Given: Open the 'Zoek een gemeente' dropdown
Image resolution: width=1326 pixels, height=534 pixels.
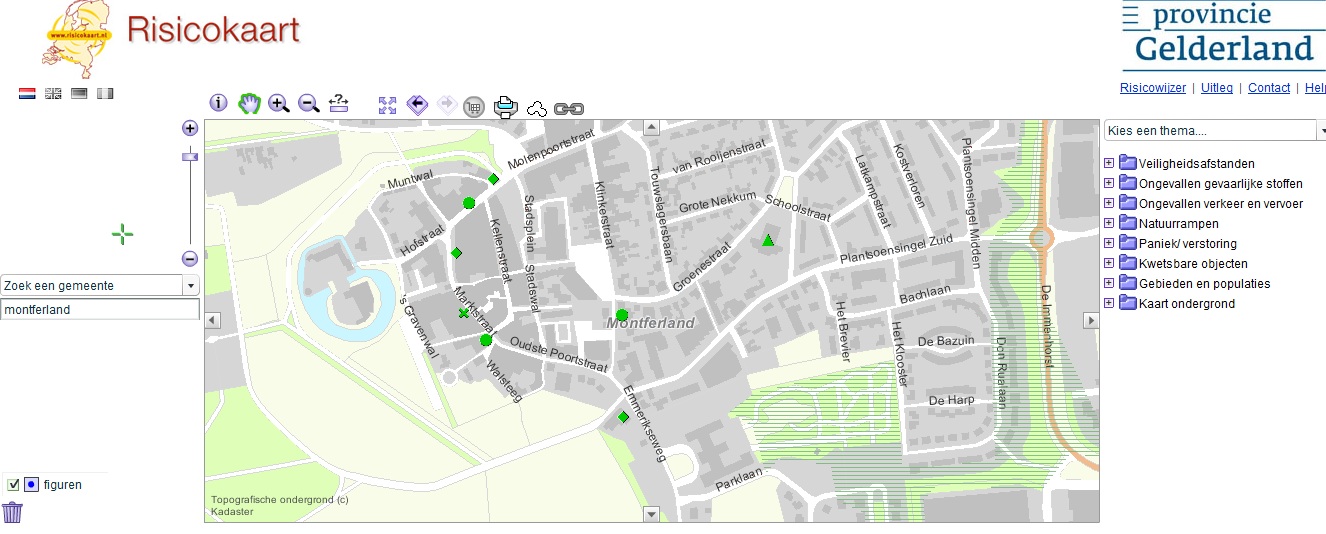Looking at the screenshot, I should [191, 286].
